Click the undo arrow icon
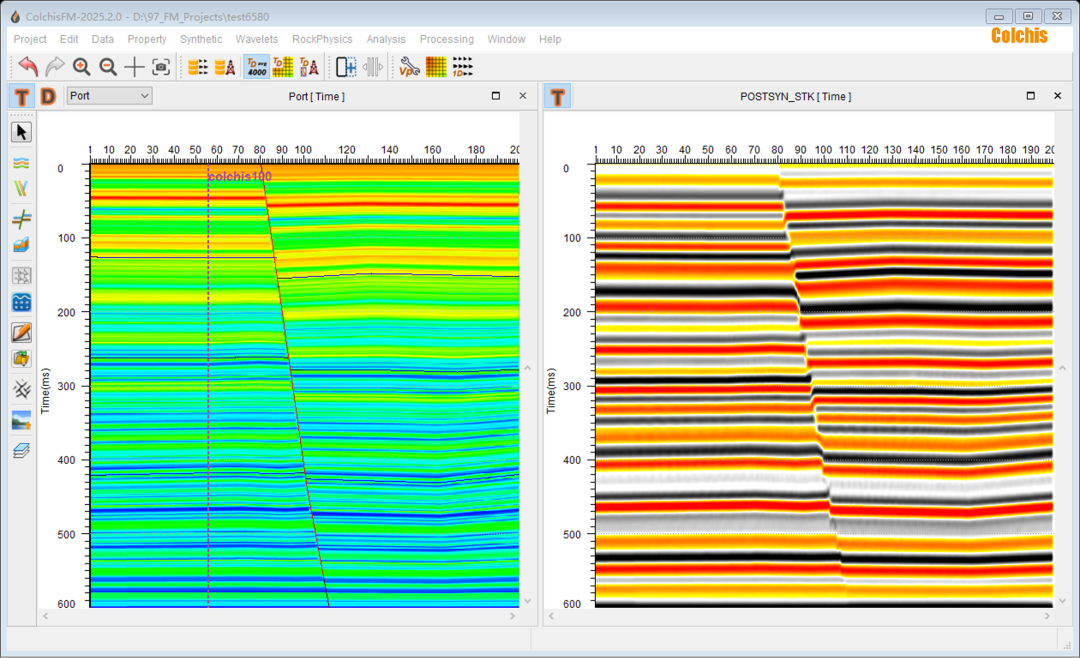1080x658 pixels. point(28,67)
